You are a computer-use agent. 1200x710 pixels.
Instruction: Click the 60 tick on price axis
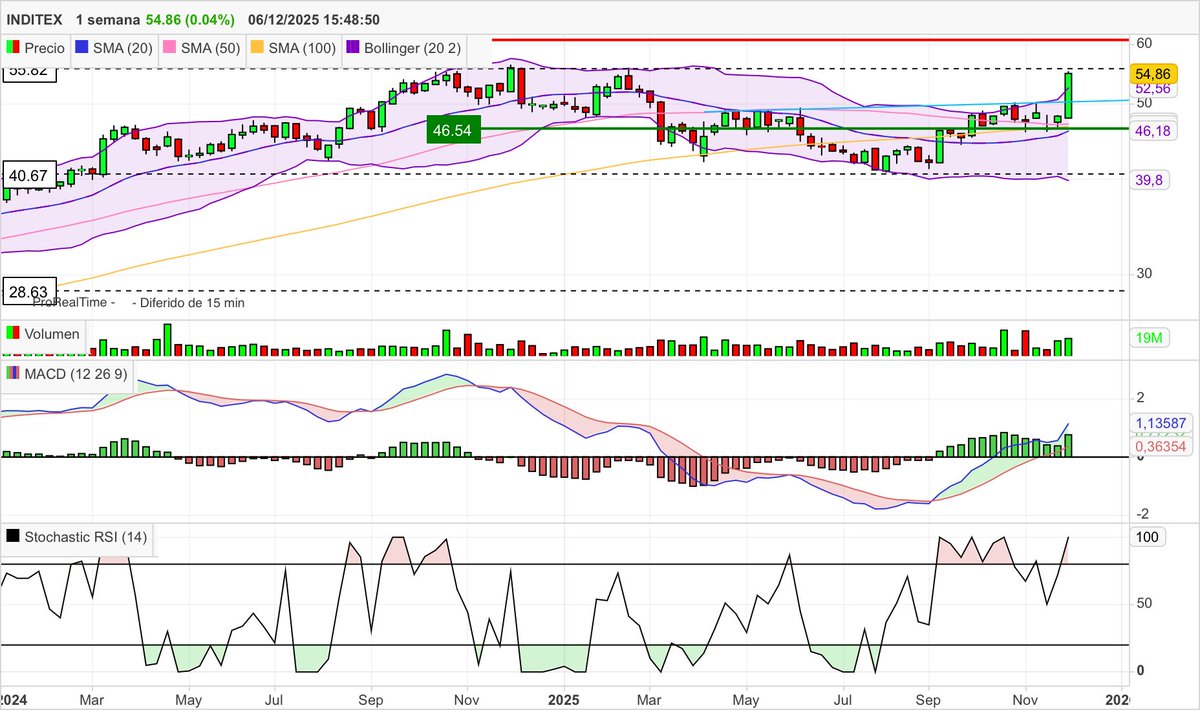(x=1145, y=43)
